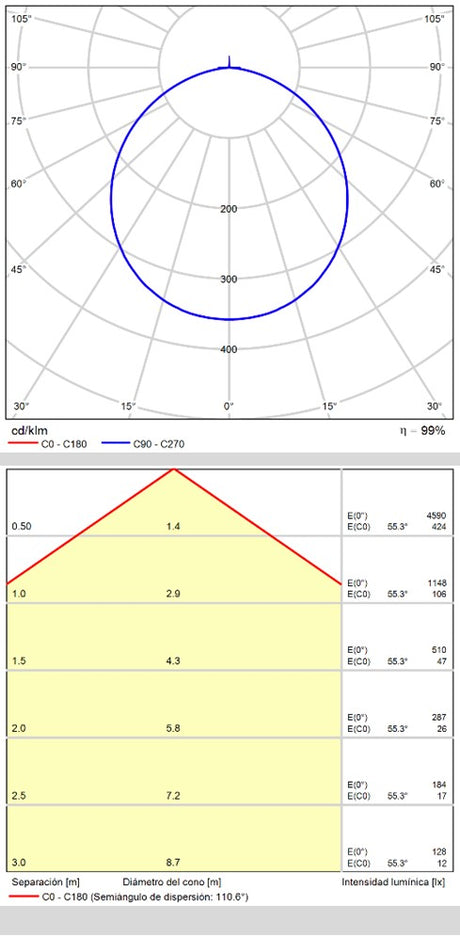Click the 0° label at chart bottom
This screenshot has width=460, height=936.
(229, 406)
